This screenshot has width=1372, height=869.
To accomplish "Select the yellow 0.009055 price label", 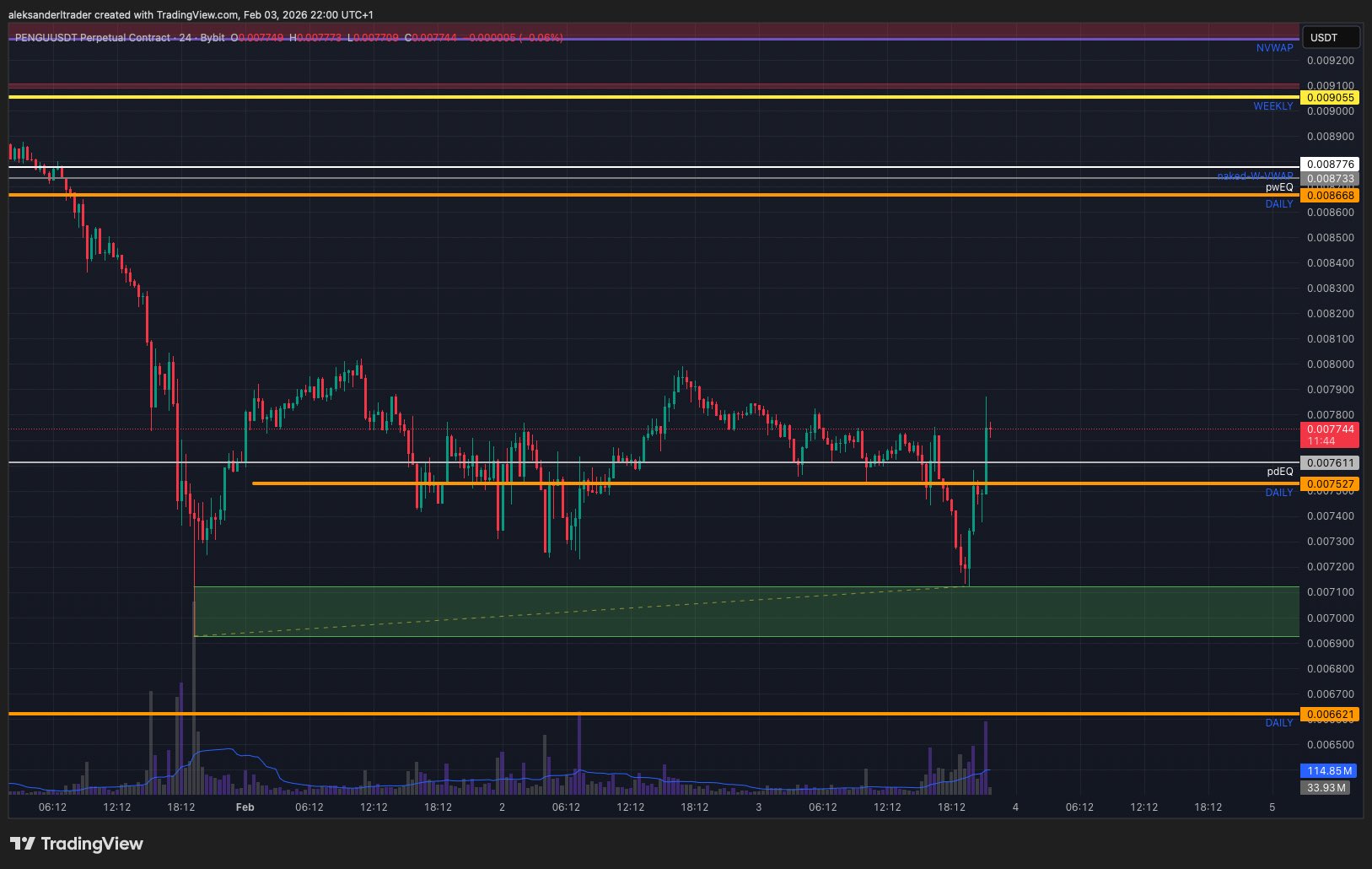I will coord(1330,98).
